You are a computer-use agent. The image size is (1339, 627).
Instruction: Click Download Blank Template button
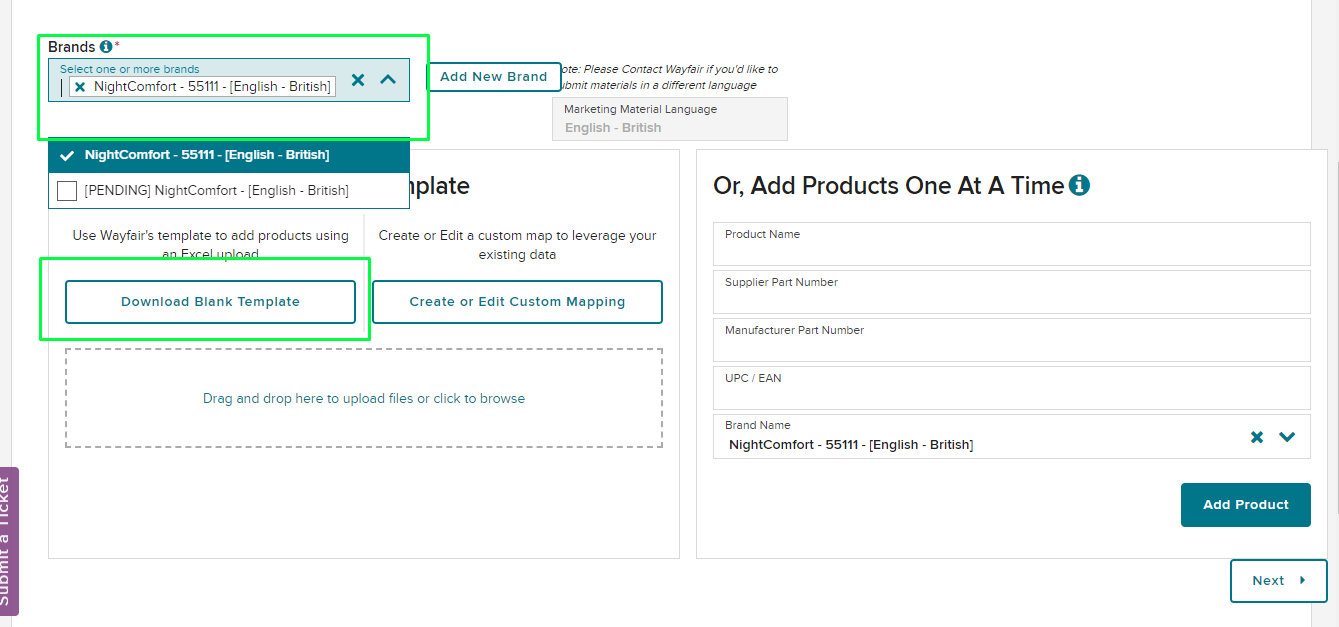click(x=210, y=302)
